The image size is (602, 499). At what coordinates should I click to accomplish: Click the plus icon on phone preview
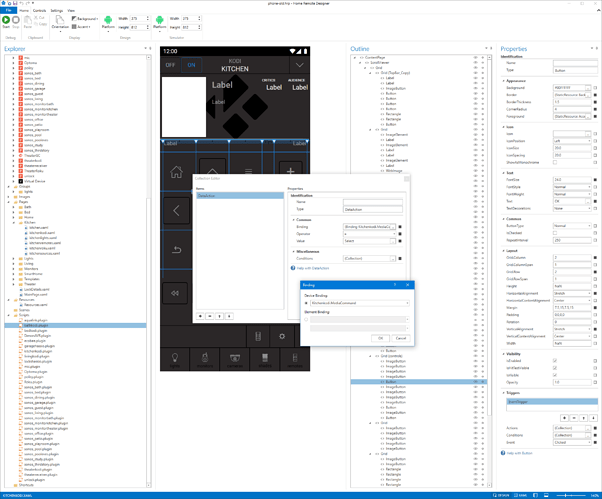coord(291,171)
